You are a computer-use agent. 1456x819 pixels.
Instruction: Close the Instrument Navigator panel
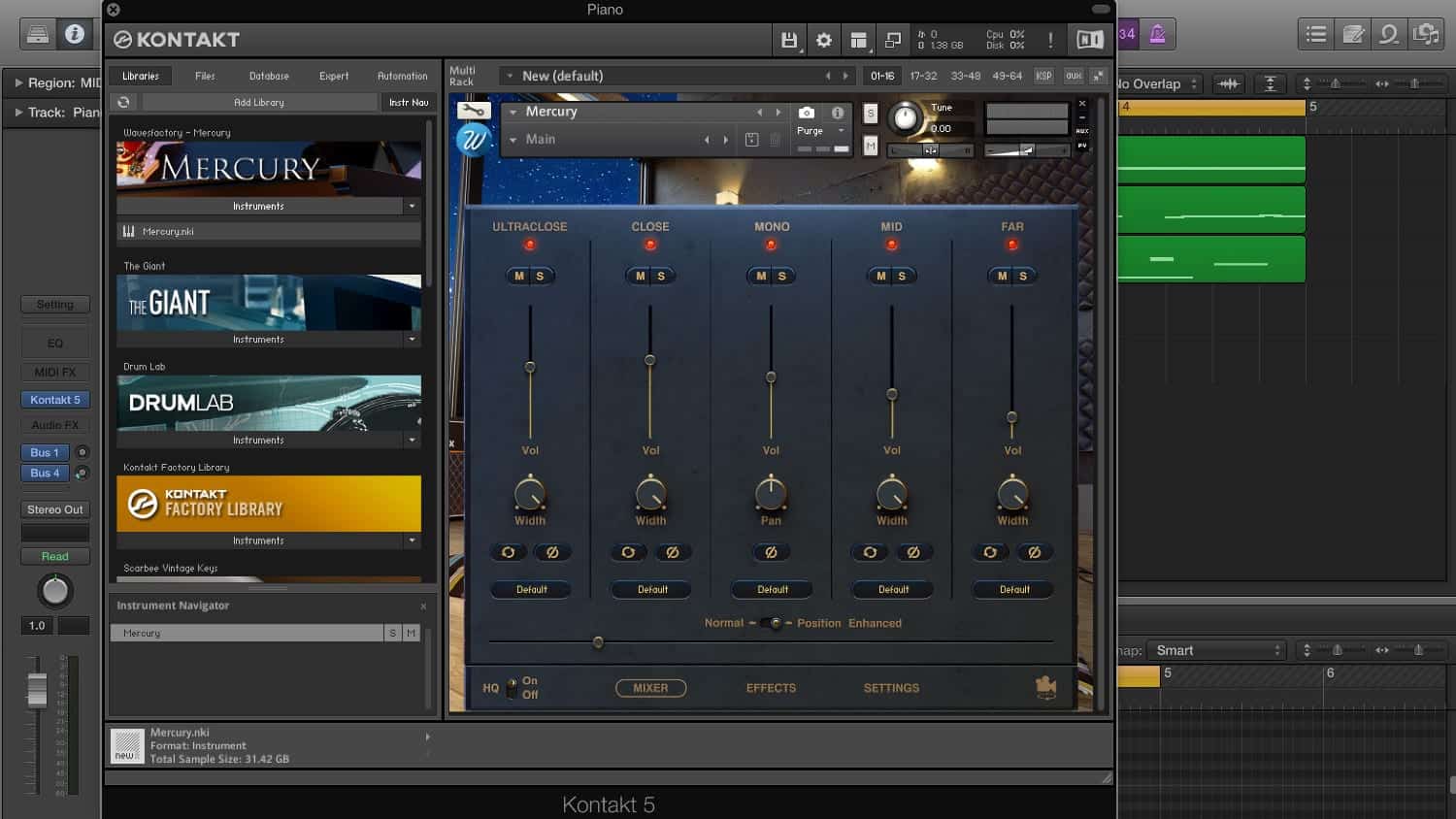tap(423, 606)
